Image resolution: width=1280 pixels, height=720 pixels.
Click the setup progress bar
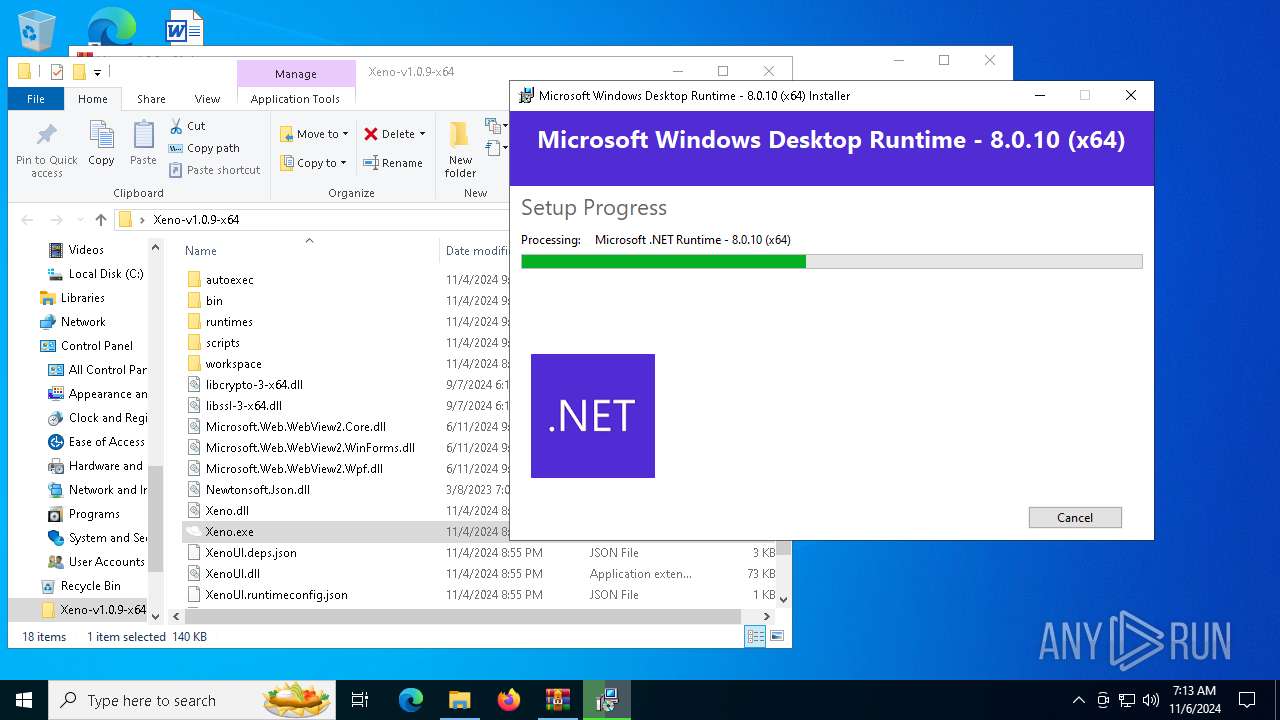click(832, 261)
